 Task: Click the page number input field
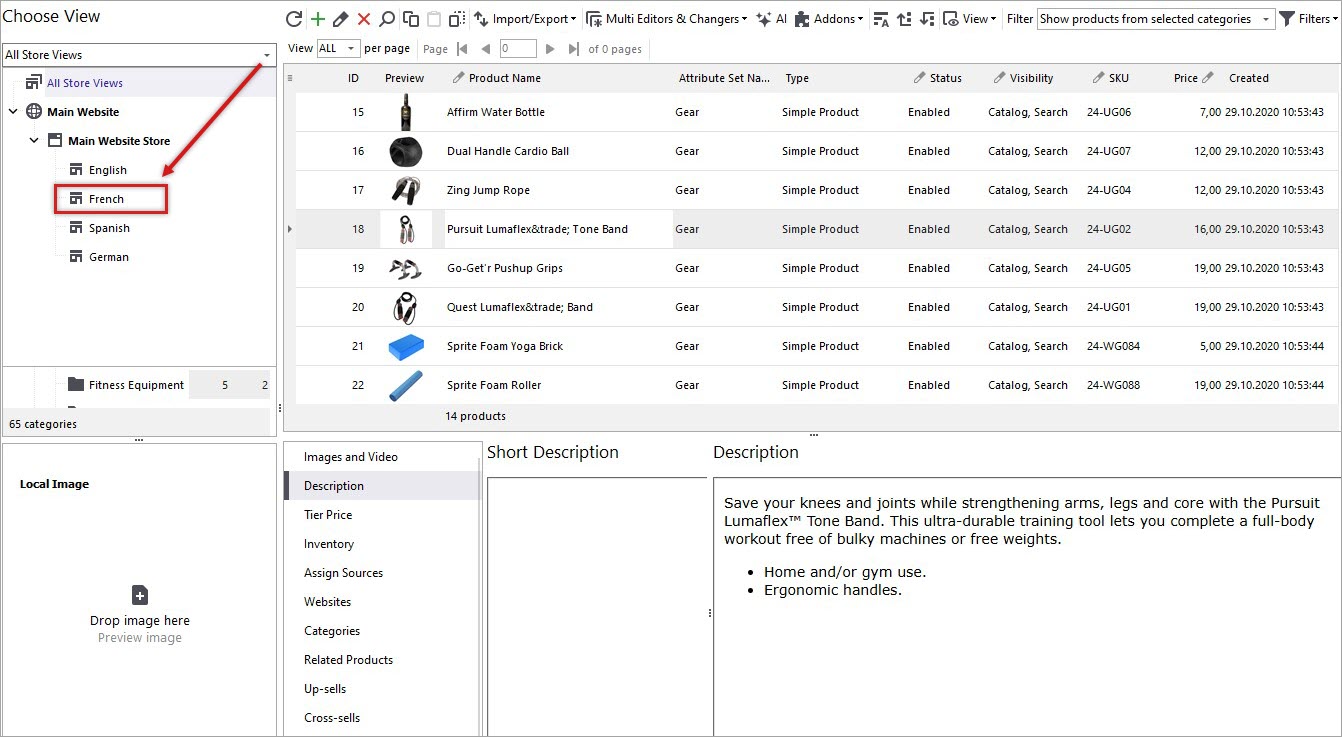pyautogui.click(x=517, y=47)
